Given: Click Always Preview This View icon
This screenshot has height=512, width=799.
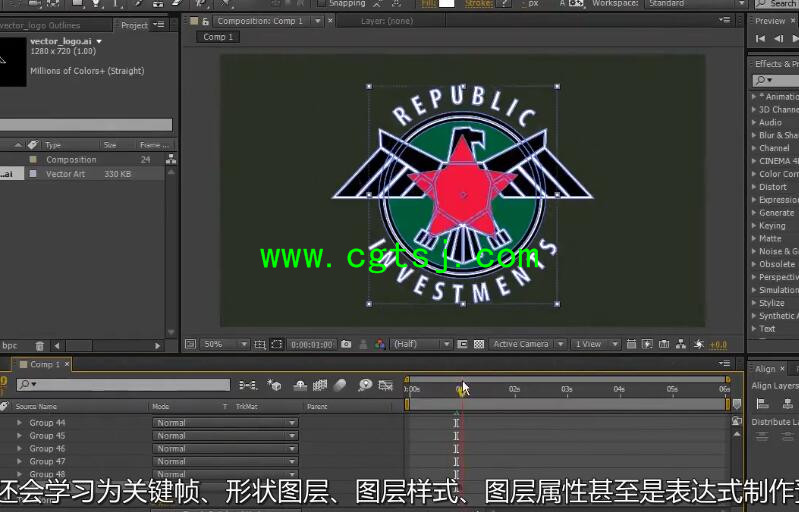Looking at the screenshot, I should (190, 344).
